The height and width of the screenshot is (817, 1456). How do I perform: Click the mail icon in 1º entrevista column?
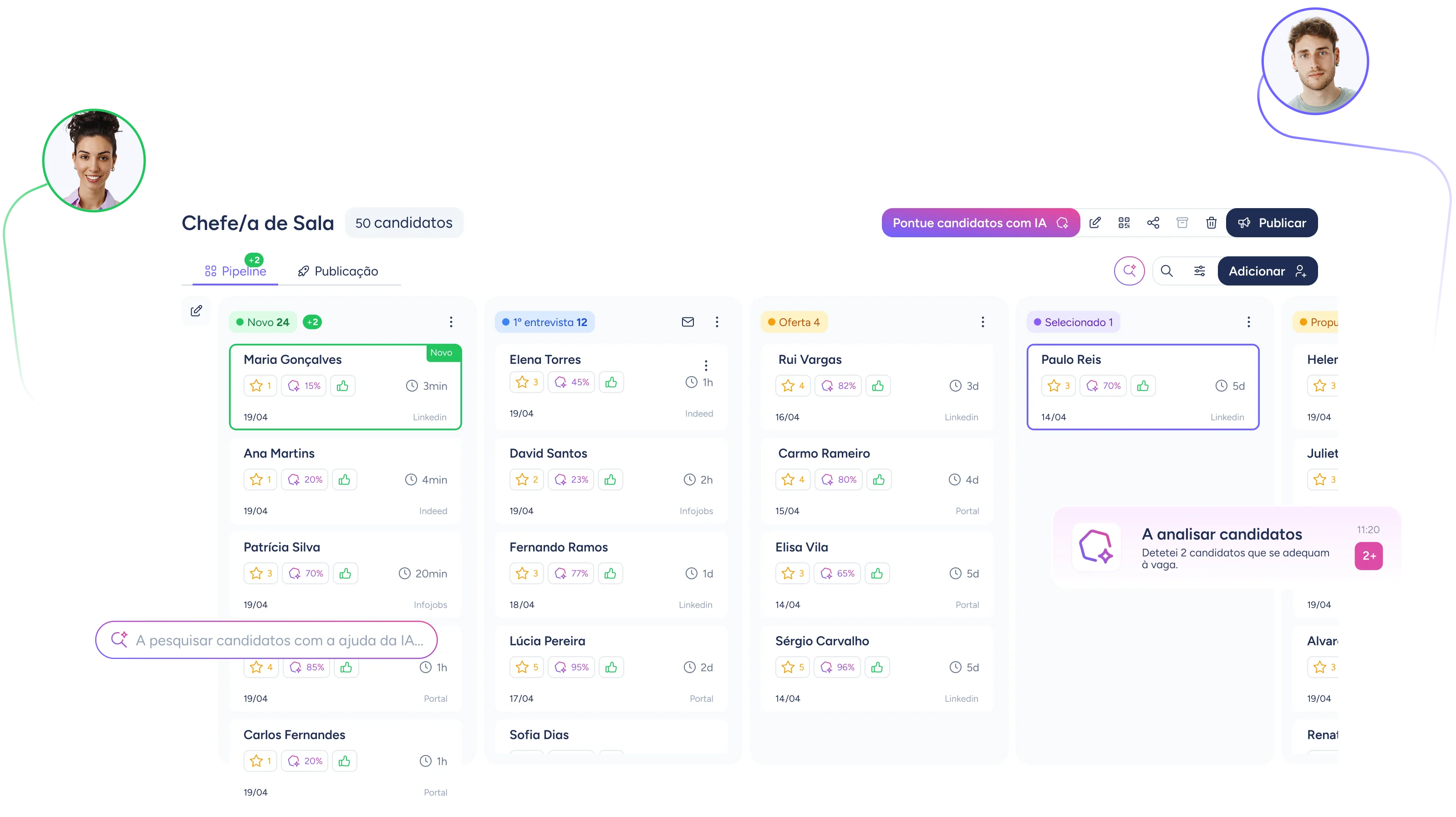coord(688,322)
